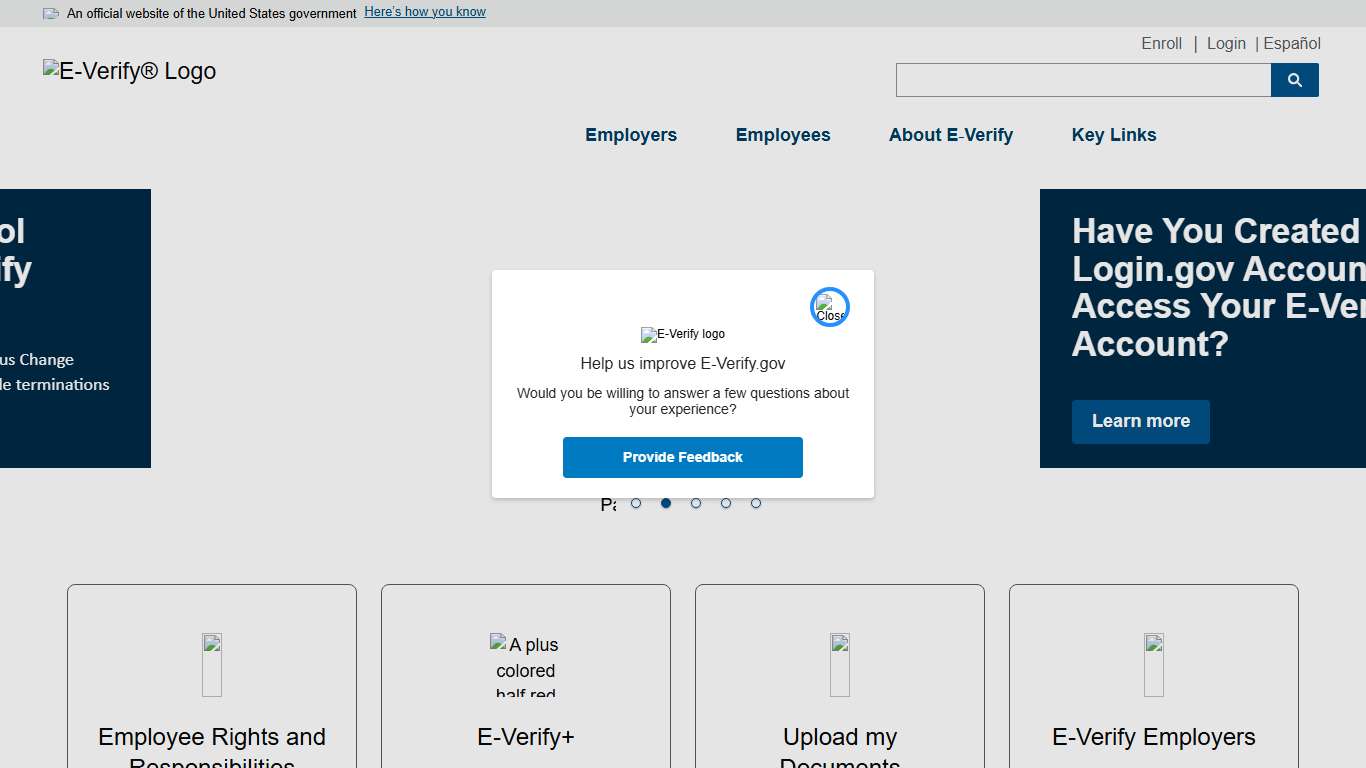
Task: Click the Provide Feedback button
Action: [x=683, y=457]
